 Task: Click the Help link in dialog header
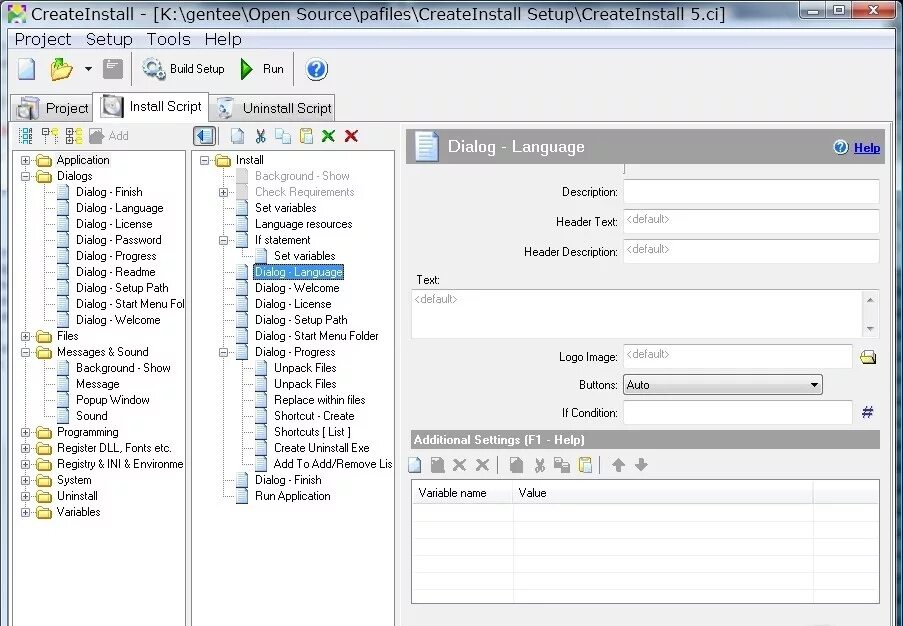[867, 147]
